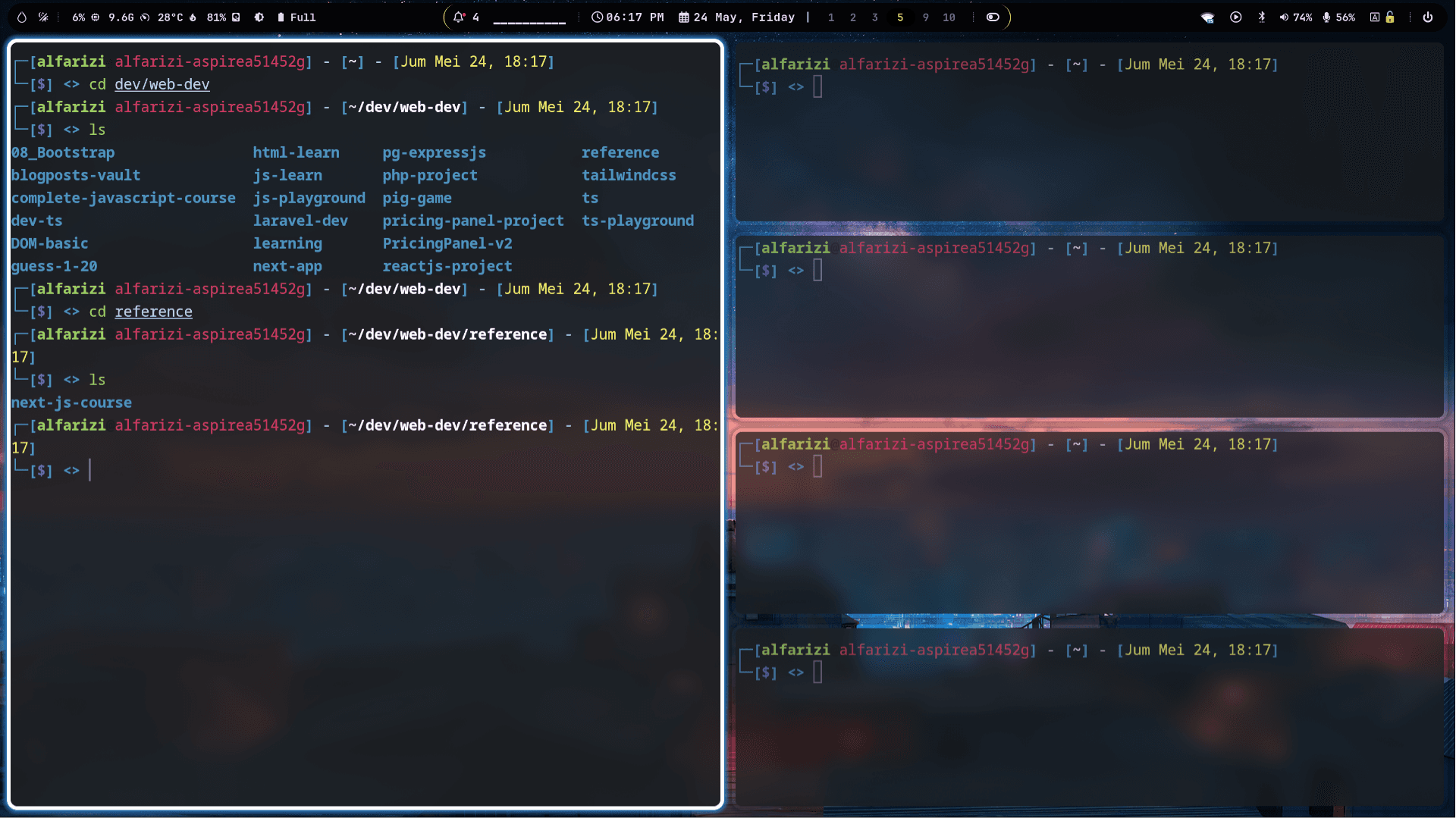Open the notification bell showing 4

coord(466,17)
